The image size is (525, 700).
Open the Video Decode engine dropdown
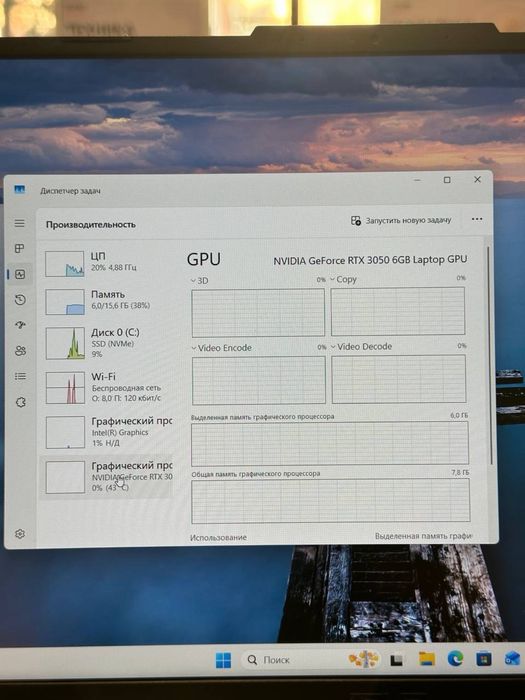coord(361,346)
